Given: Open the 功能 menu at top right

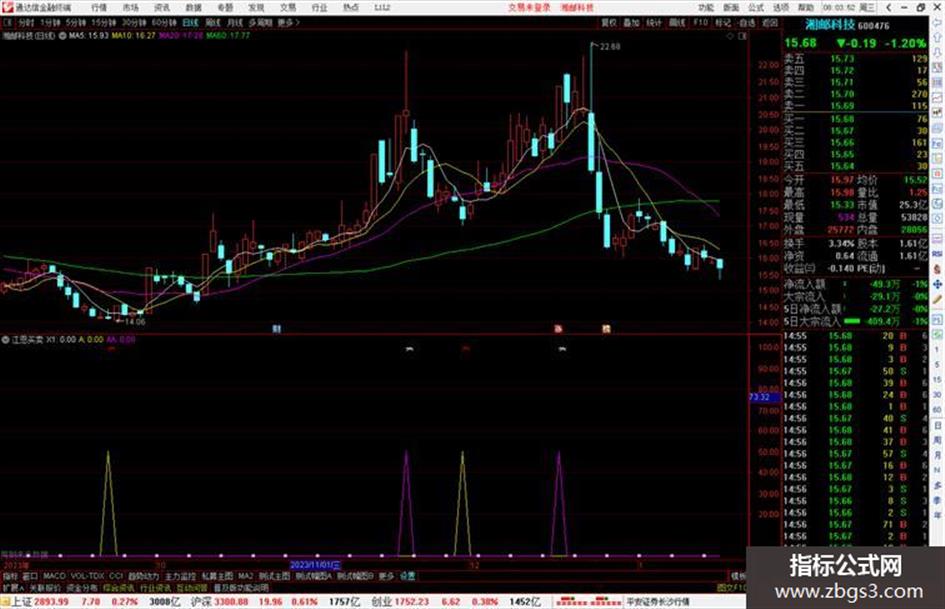Looking at the screenshot, I should (x=706, y=7).
